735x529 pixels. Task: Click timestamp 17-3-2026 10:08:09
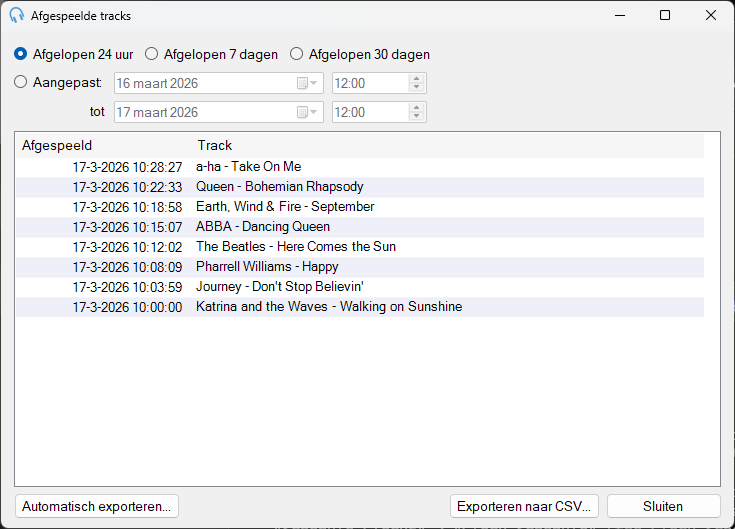coord(127,267)
